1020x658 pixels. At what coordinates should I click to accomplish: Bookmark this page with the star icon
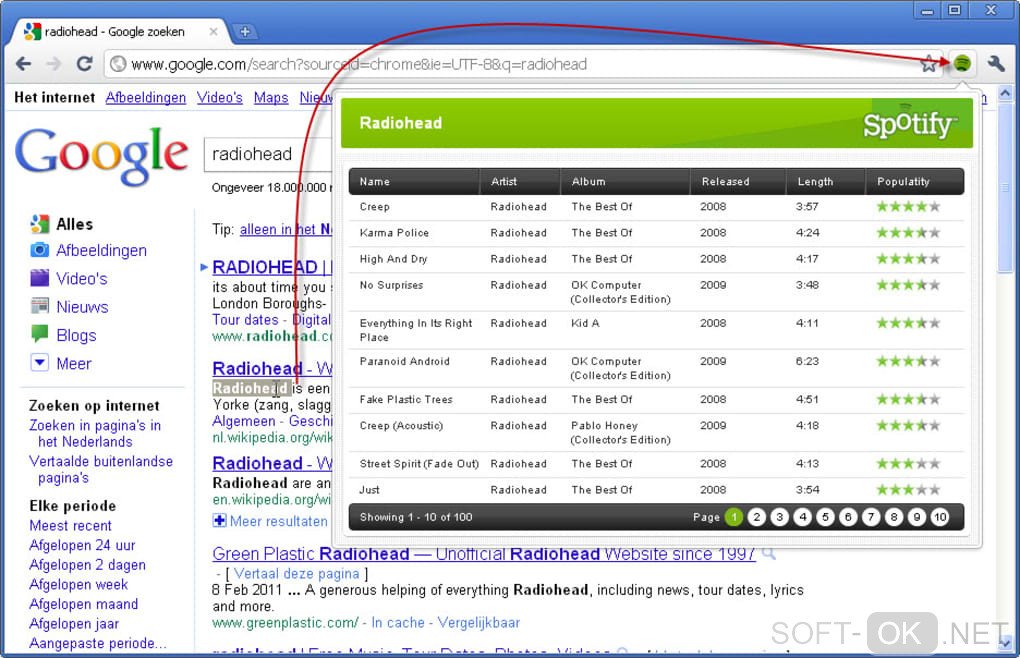click(930, 64)
